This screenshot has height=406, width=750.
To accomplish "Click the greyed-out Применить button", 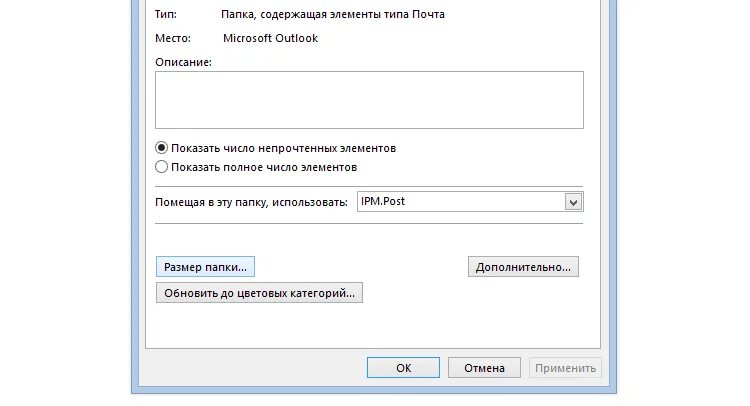I will click(x=565, y=368).
